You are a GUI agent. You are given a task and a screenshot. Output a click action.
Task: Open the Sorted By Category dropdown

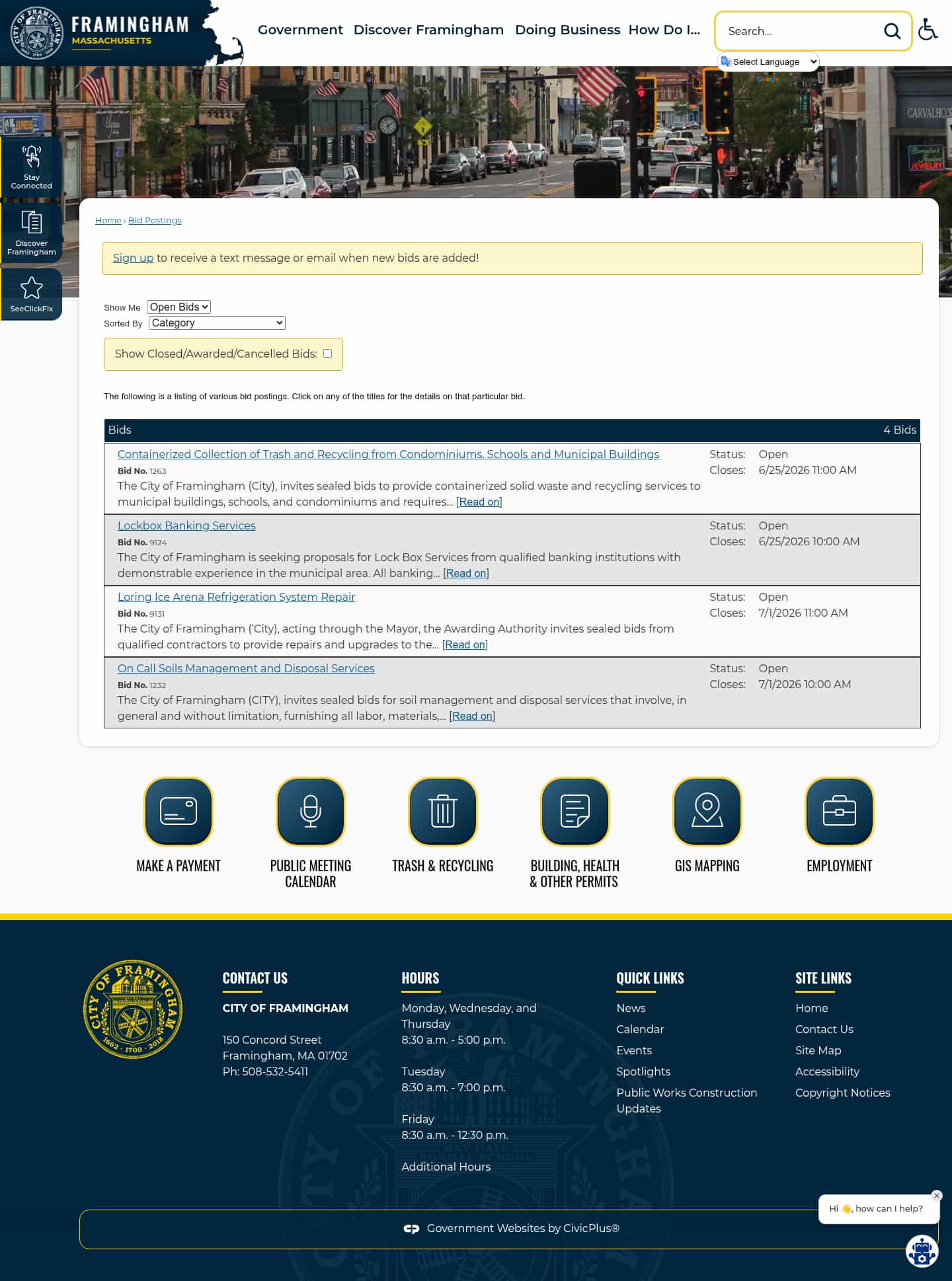[217, 323]
